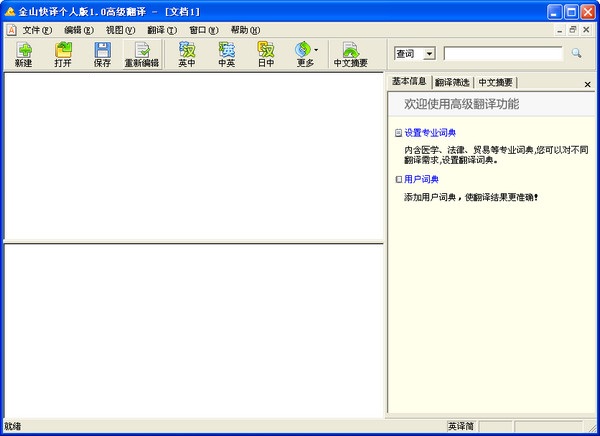
Task: Open the 设置专业词典 link
Action: coord(430,133)
